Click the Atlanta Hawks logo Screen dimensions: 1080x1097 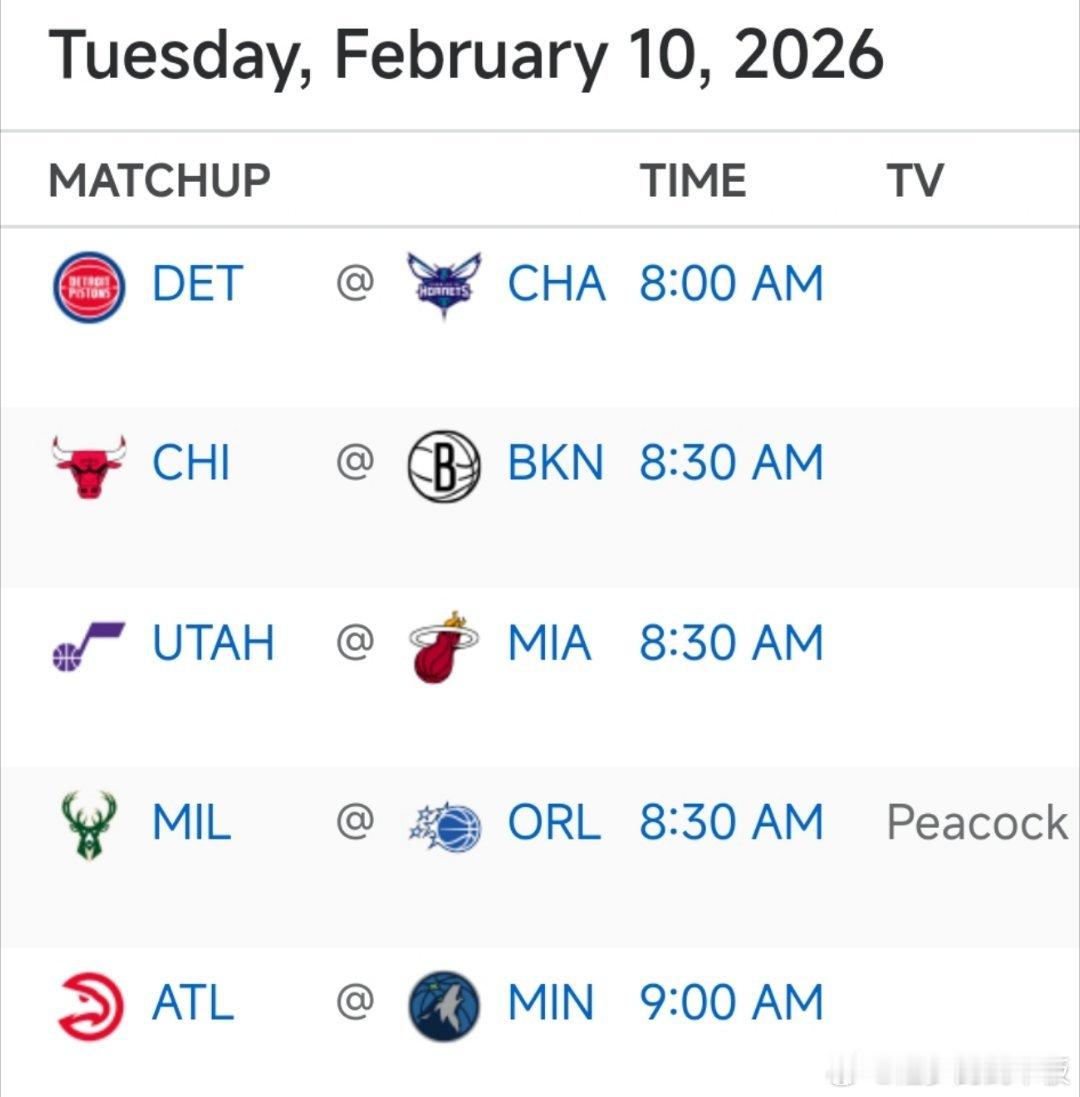[x=90, y=1006]
